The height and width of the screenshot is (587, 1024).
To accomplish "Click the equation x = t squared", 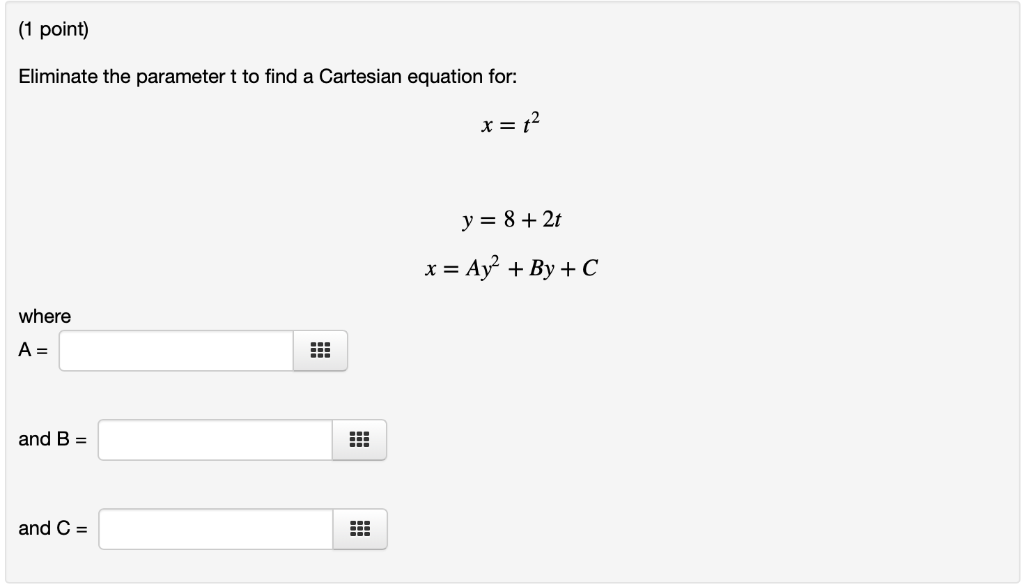I will click(x=510, y=125).
